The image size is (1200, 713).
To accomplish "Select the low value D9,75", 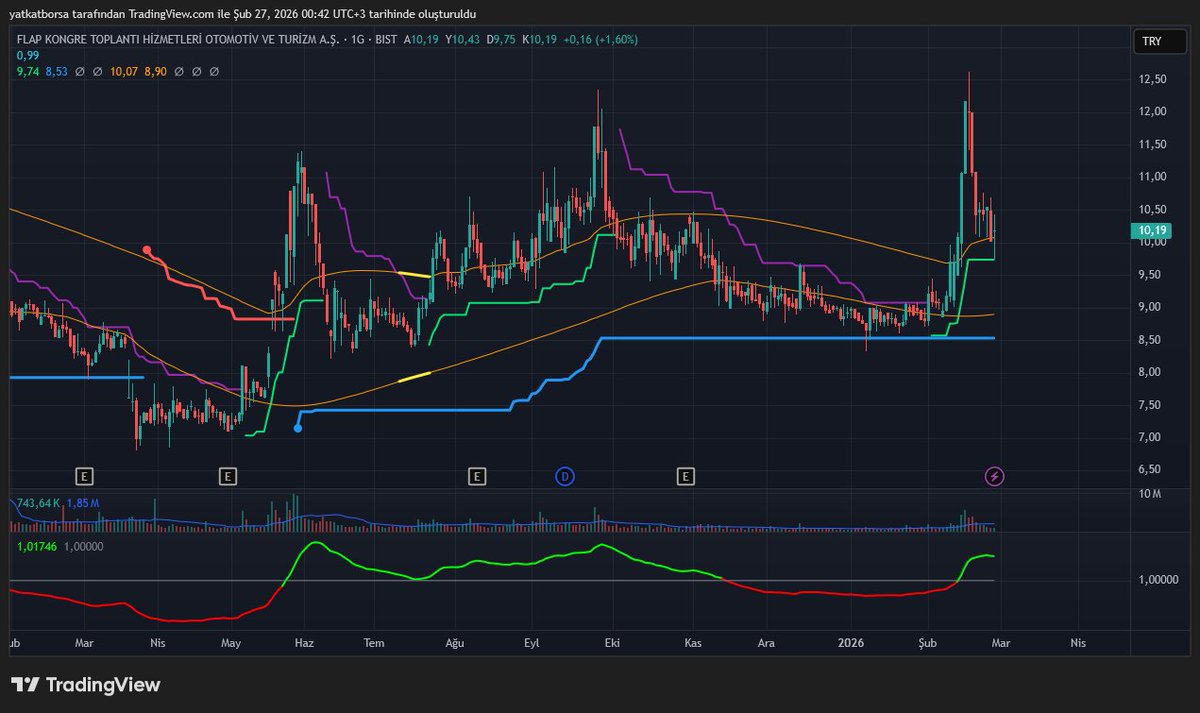I will pos(501,39).
